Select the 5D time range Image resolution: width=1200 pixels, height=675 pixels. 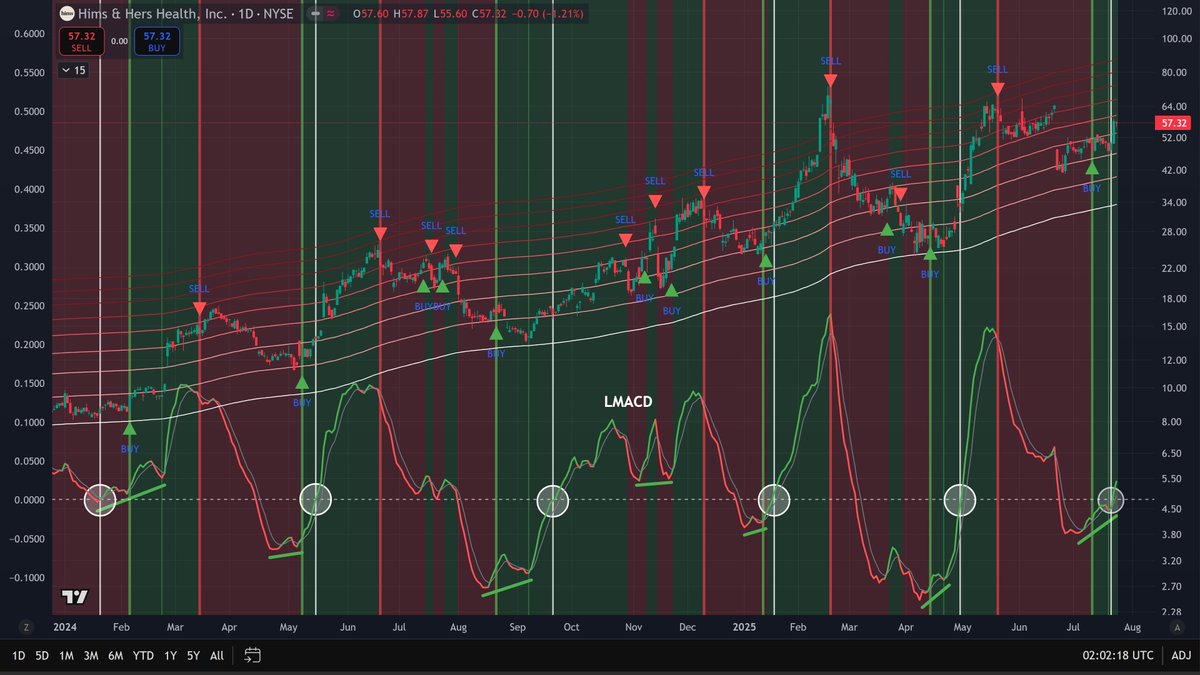[x=42, y=656]
